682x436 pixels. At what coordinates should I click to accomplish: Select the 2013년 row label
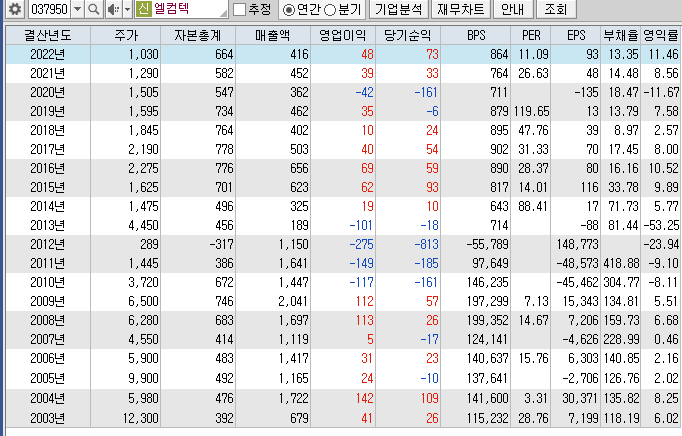(x=47, y=225)
